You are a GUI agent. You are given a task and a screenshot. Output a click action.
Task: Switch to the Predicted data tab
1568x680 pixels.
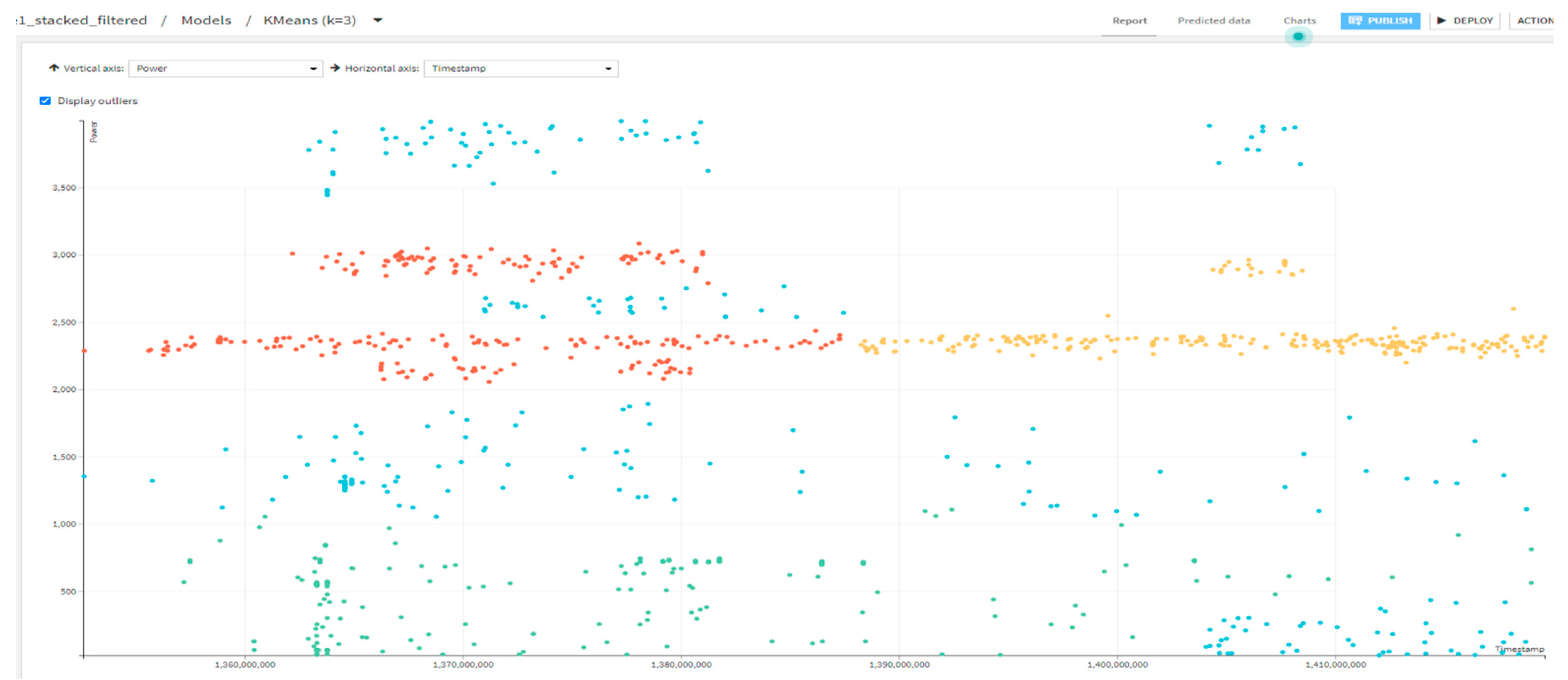(1213, 21)
